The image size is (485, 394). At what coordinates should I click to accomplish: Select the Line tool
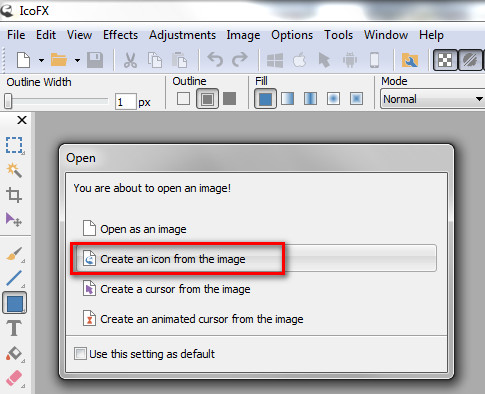(14, 279)
